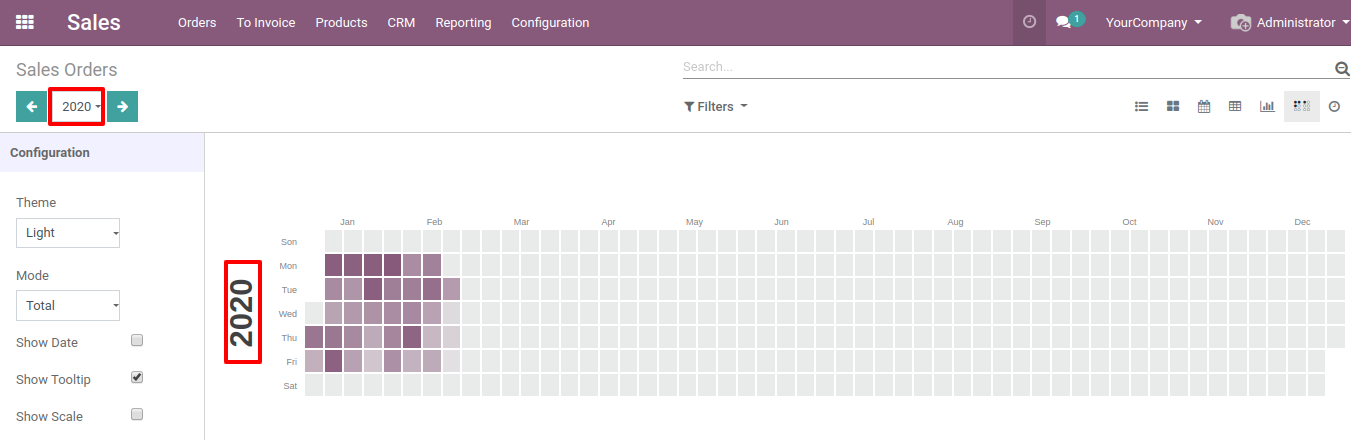Uncheck the Show Tooltip checkbox

138,378
